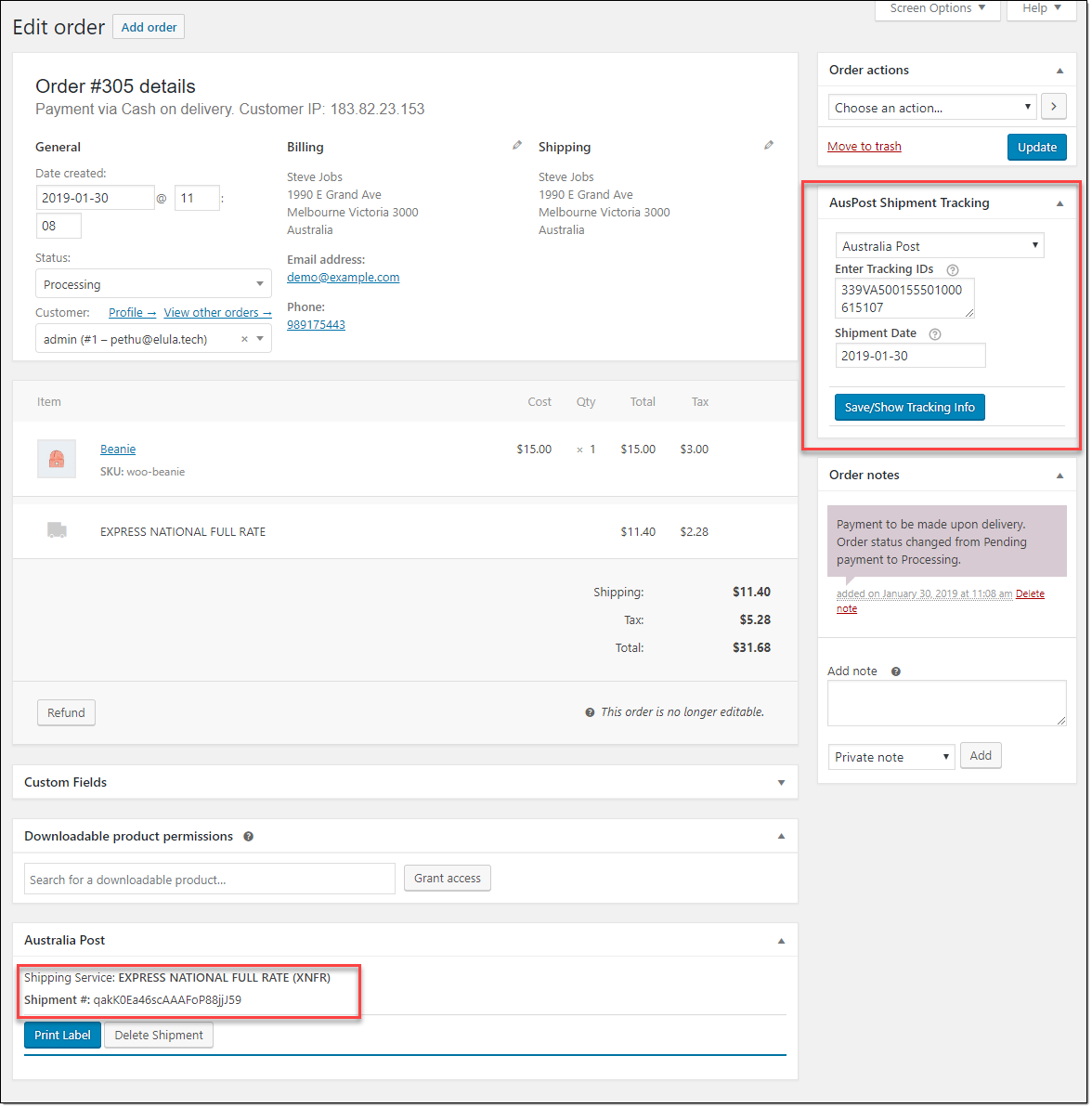Viewport: 1092px width, 1108px height.
Task: Click the Add order button
Action: click(149, 27)
